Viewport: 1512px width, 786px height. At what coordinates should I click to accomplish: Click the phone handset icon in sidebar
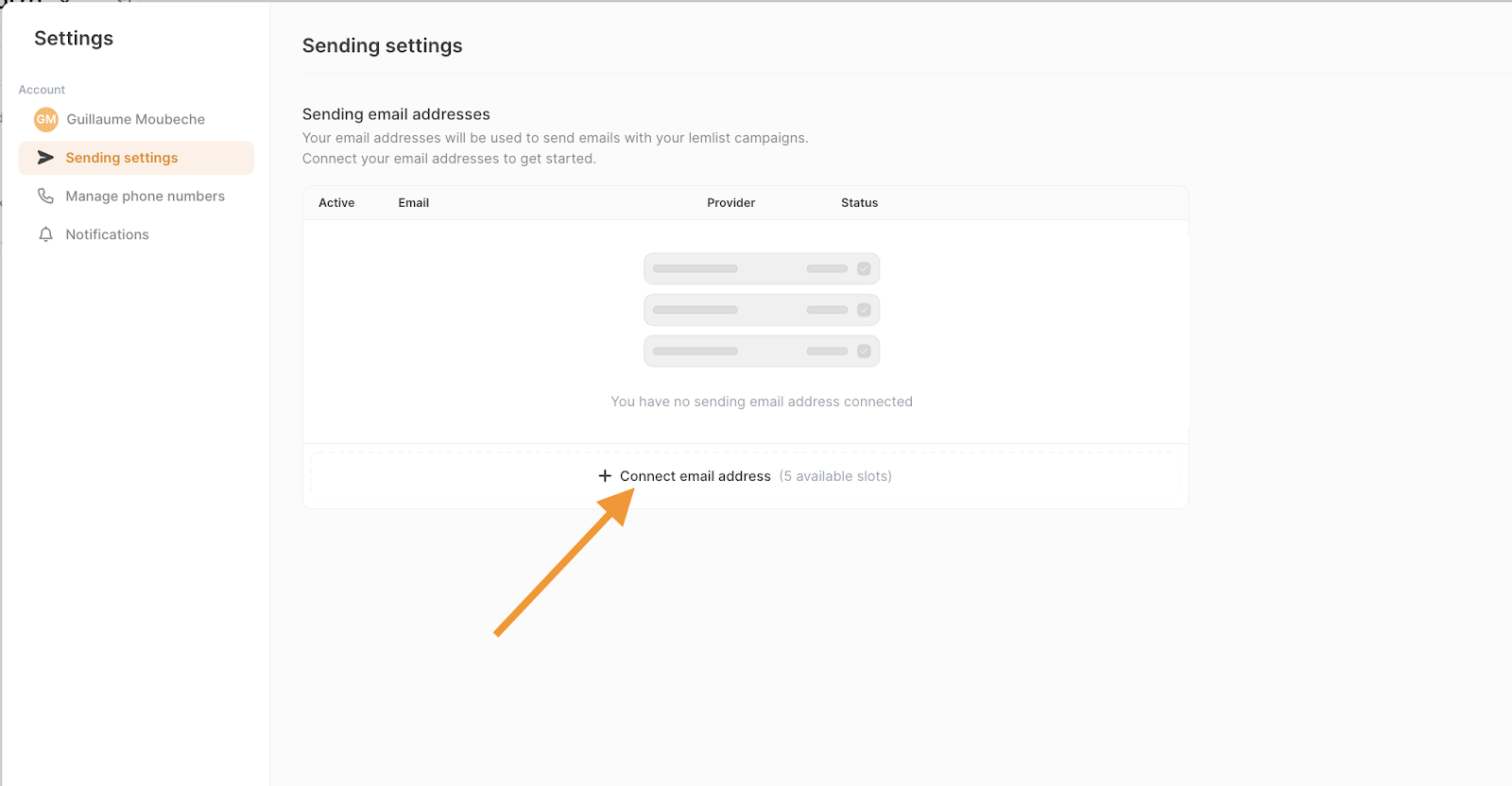[45, 196]
